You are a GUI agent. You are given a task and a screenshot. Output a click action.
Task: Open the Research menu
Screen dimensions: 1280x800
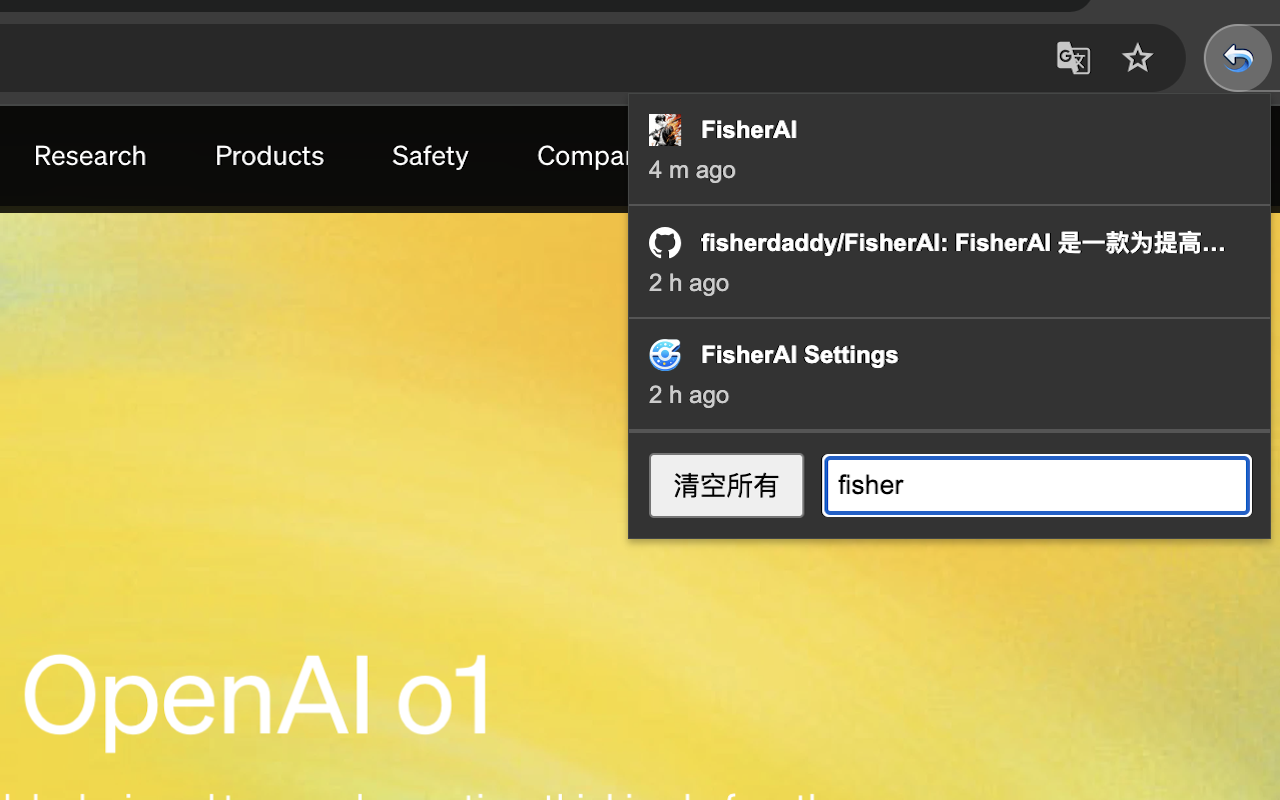[90, 156]
